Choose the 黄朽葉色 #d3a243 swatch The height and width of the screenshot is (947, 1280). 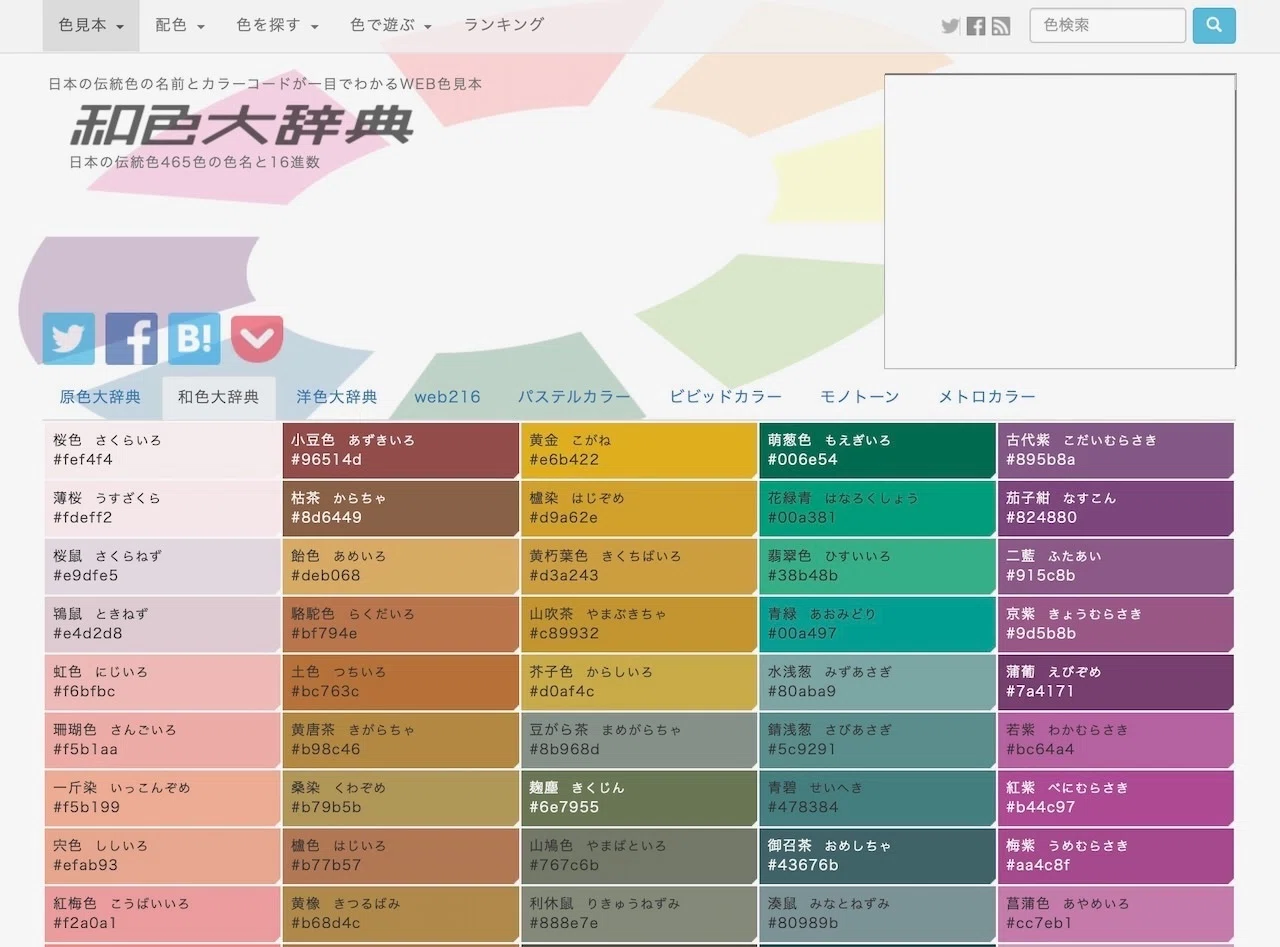click(639, 566)
